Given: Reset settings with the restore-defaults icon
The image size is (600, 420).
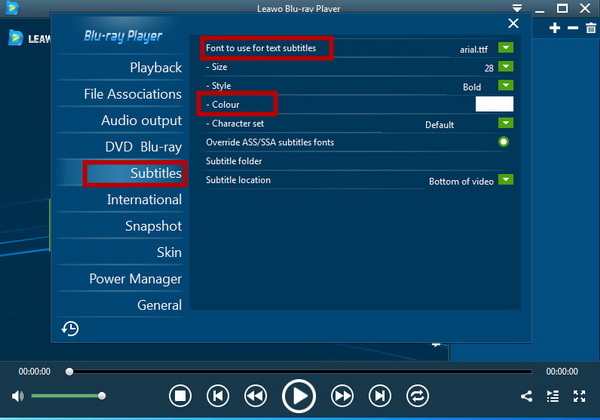Looking at the screenshot, I should tap(70, 328).
